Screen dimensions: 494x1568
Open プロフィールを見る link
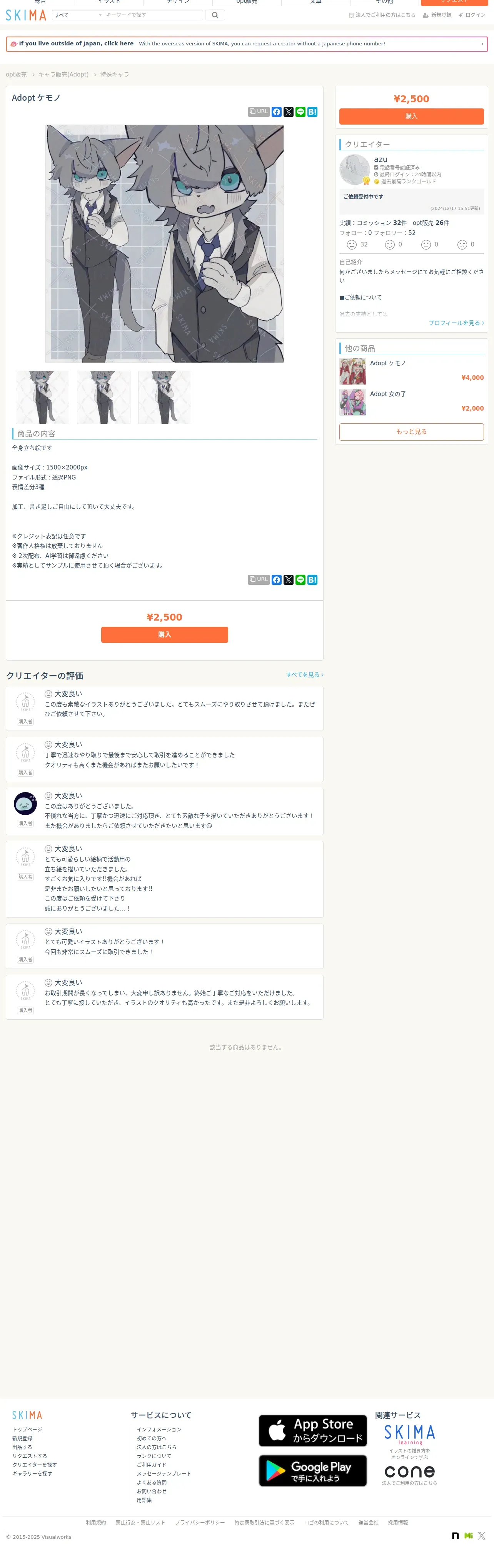tap(456, 323)
